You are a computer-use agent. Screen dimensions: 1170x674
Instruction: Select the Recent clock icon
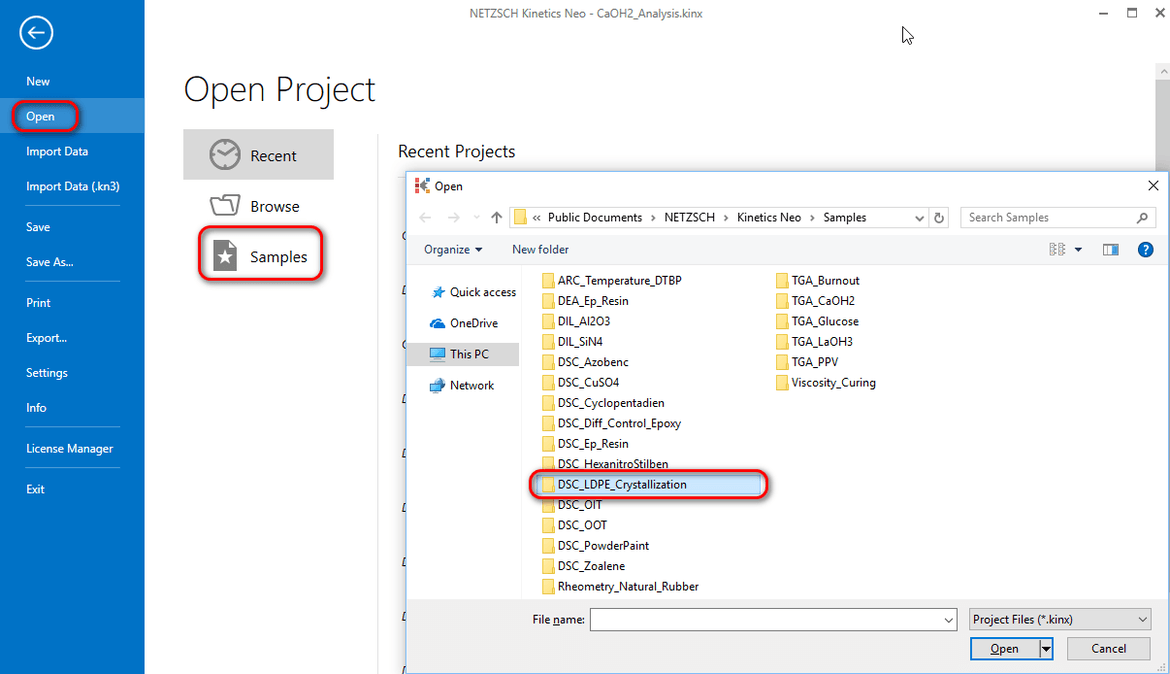click(x=225, y=155)
